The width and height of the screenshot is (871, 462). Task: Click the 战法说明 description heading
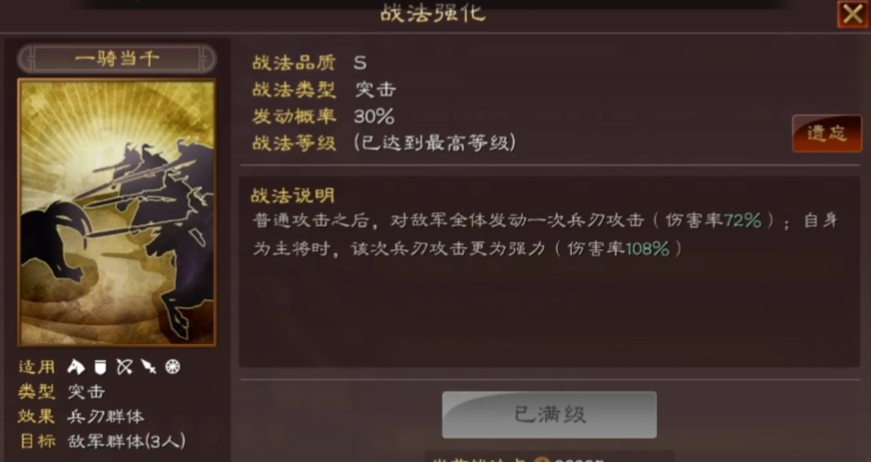click(x=293, y=195)
